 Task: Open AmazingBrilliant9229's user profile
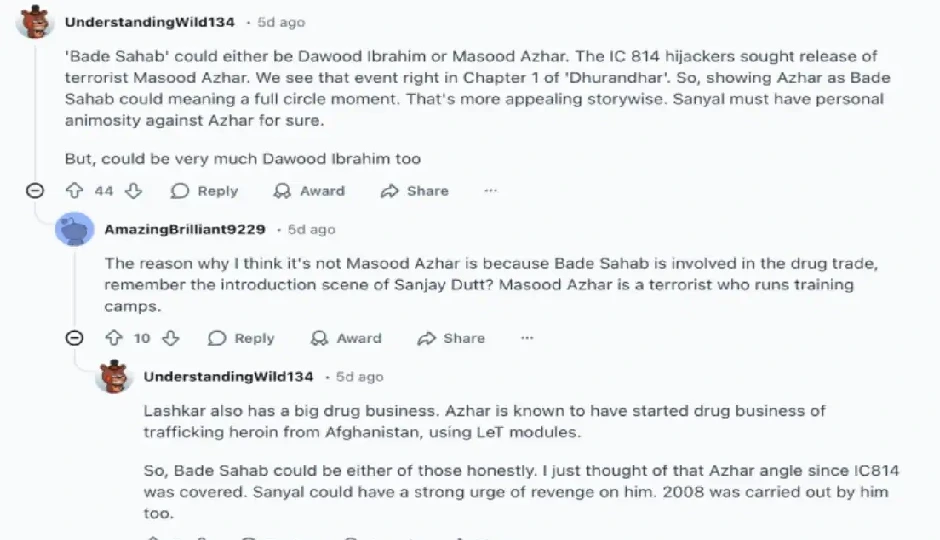pos(185,229)
